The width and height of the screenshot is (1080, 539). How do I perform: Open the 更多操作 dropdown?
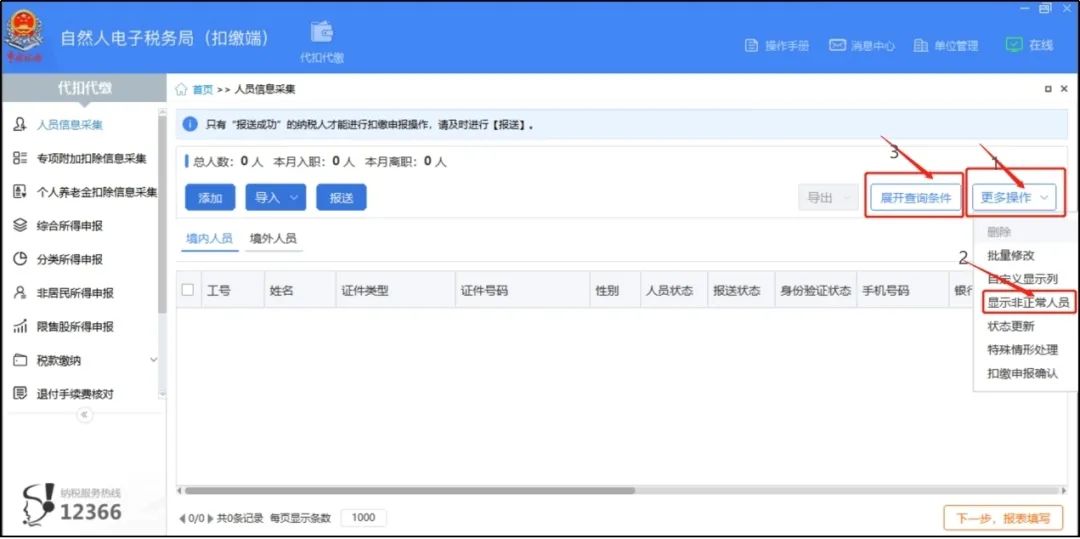point(1016,198)
